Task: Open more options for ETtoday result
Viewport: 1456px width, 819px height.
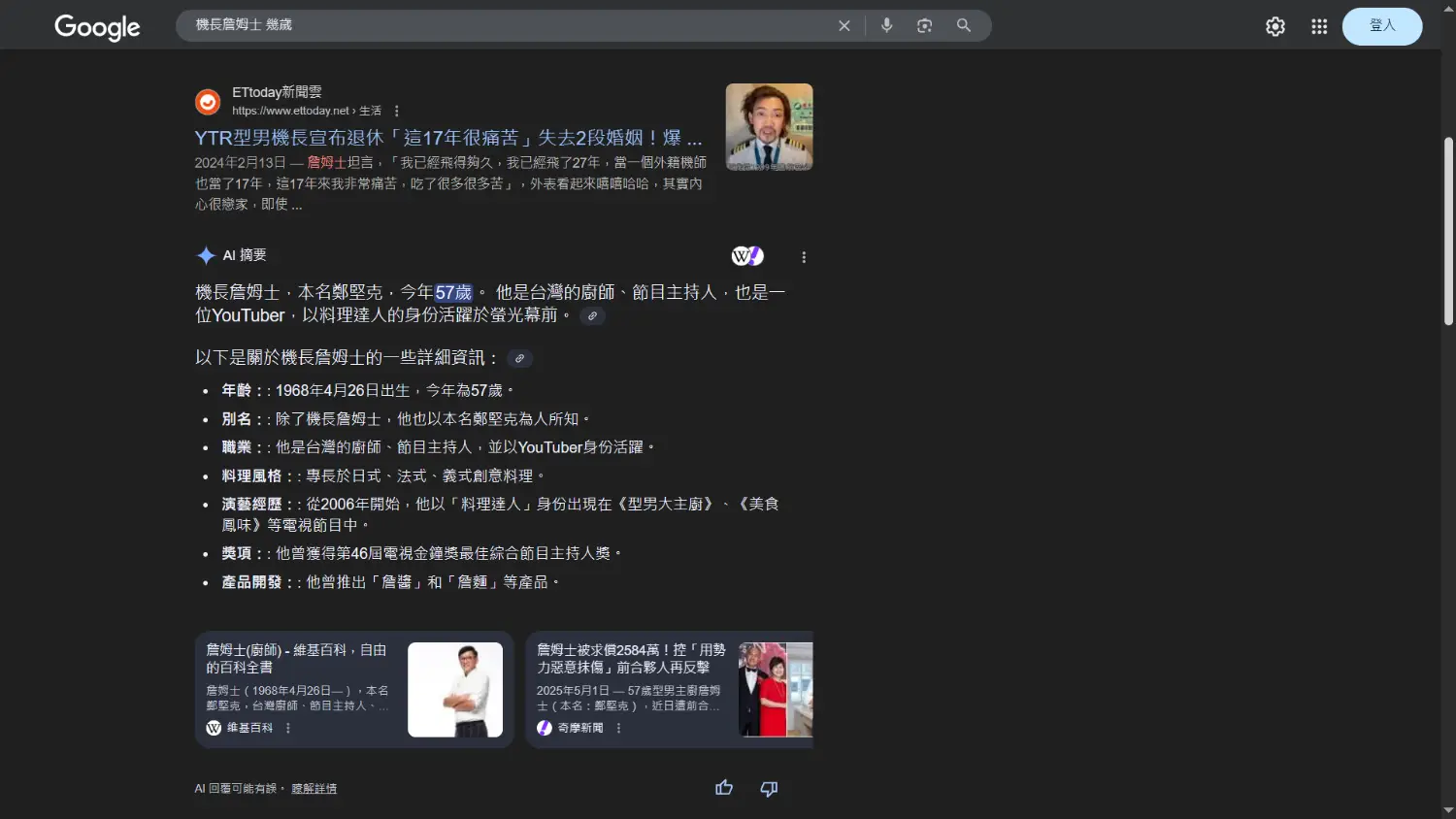Action: click(397, 112)
